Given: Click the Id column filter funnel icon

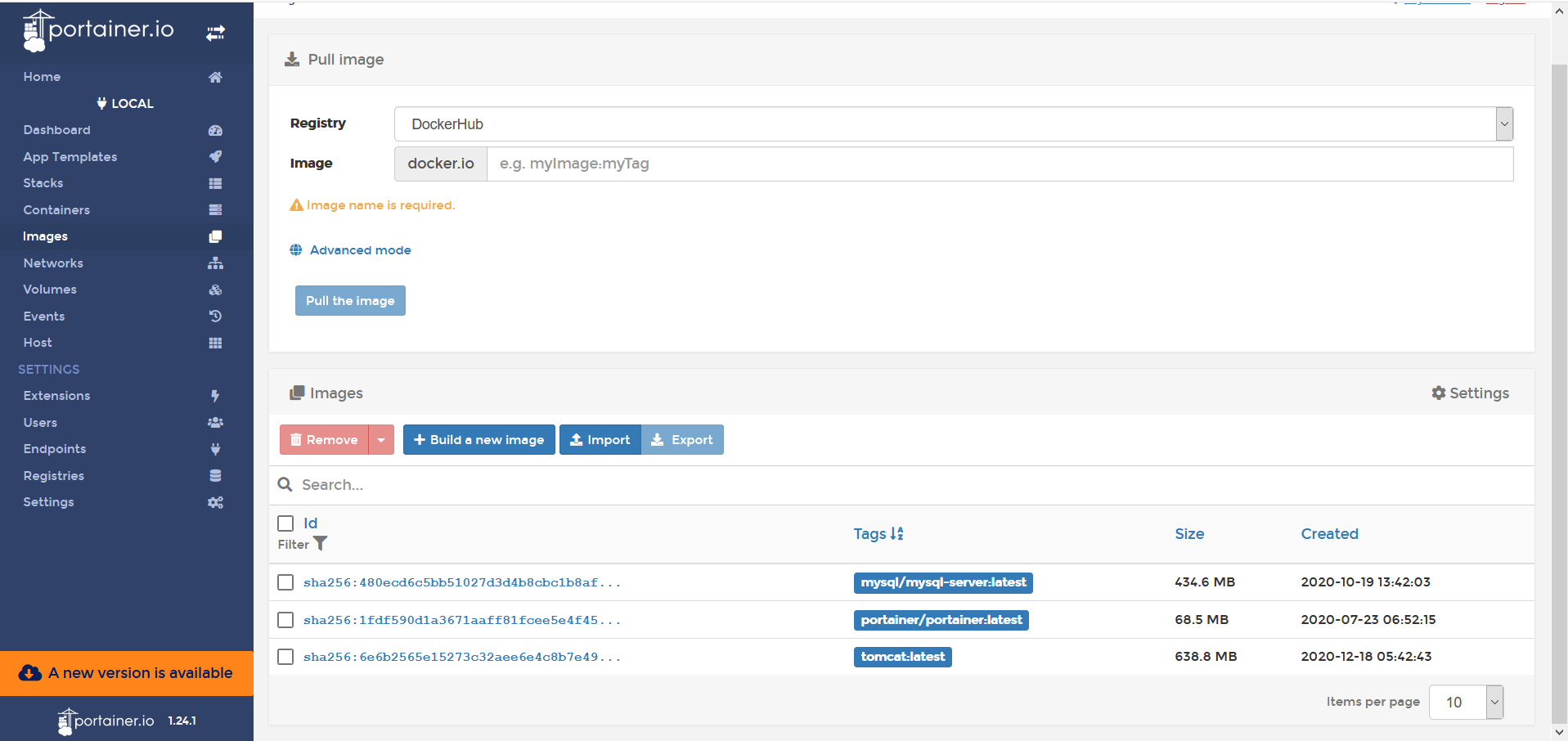Looking at the screenshot, I should point(321,543).
